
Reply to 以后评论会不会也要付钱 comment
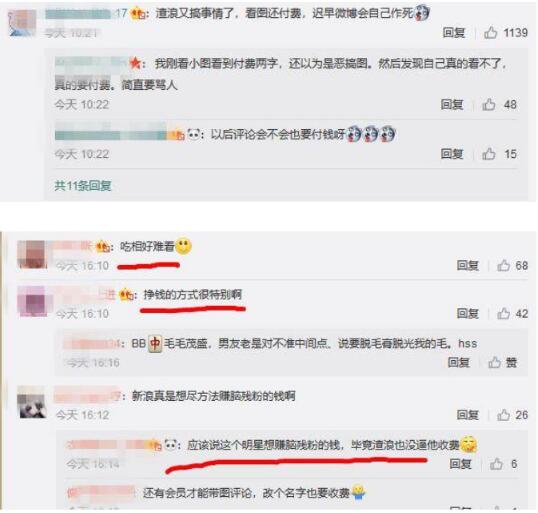point(452,154)
